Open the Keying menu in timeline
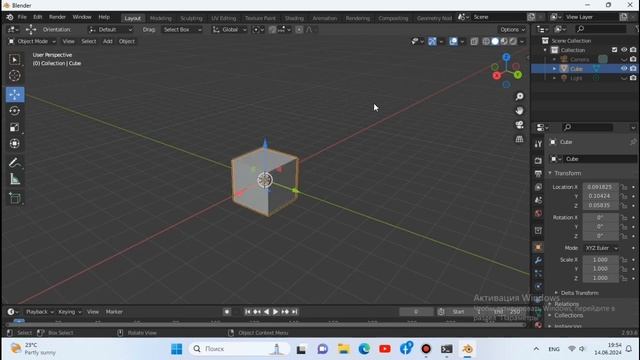 69,312
